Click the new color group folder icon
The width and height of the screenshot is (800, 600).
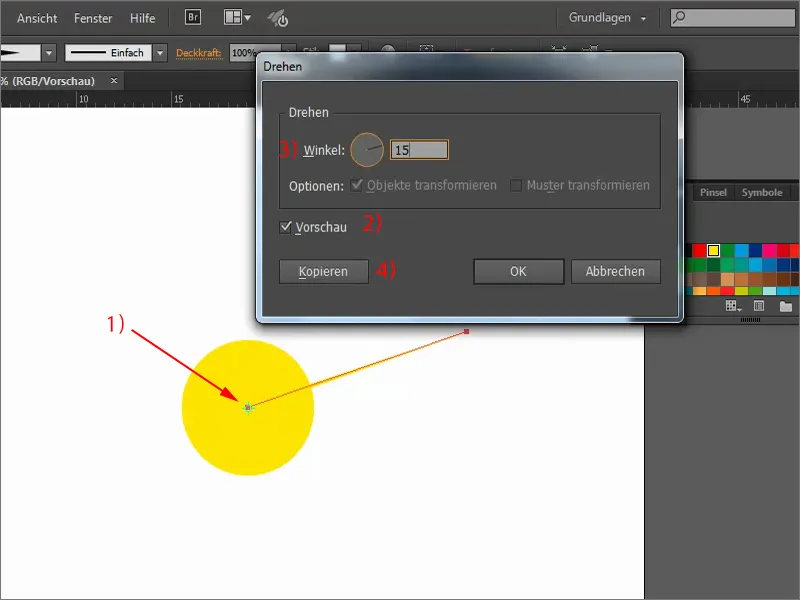point(786,307)
